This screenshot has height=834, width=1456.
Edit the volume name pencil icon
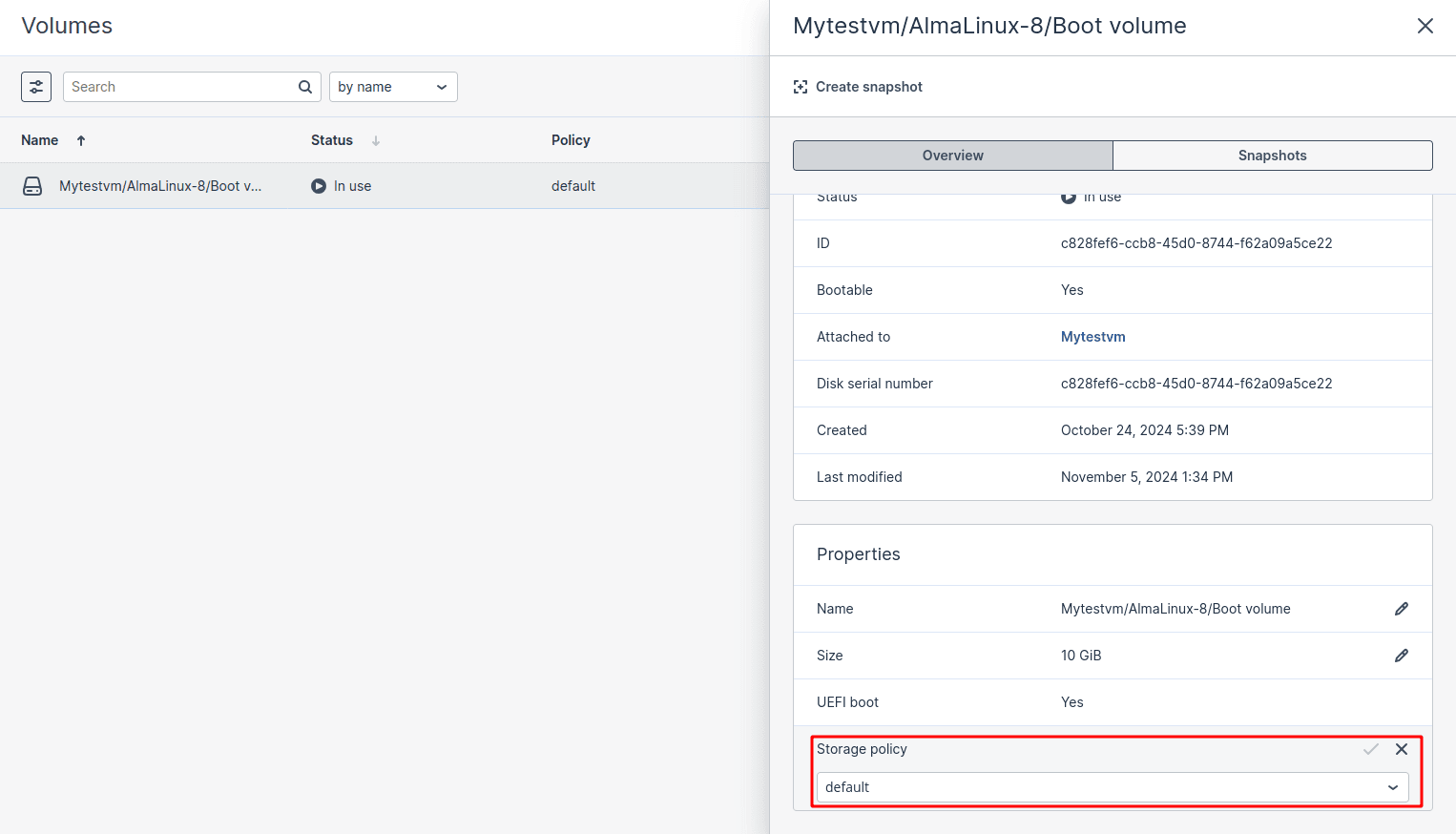click(x=1401, y=609)
